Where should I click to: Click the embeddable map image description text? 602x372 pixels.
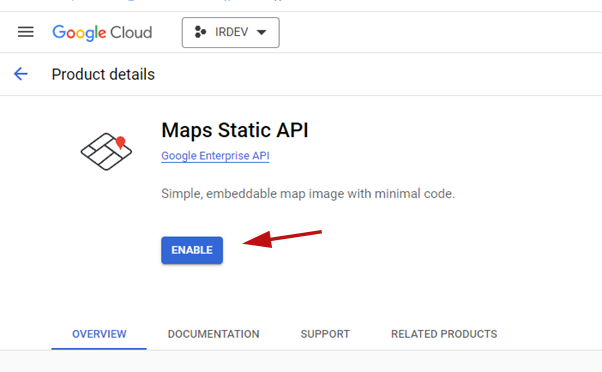(x=308, y=193)
